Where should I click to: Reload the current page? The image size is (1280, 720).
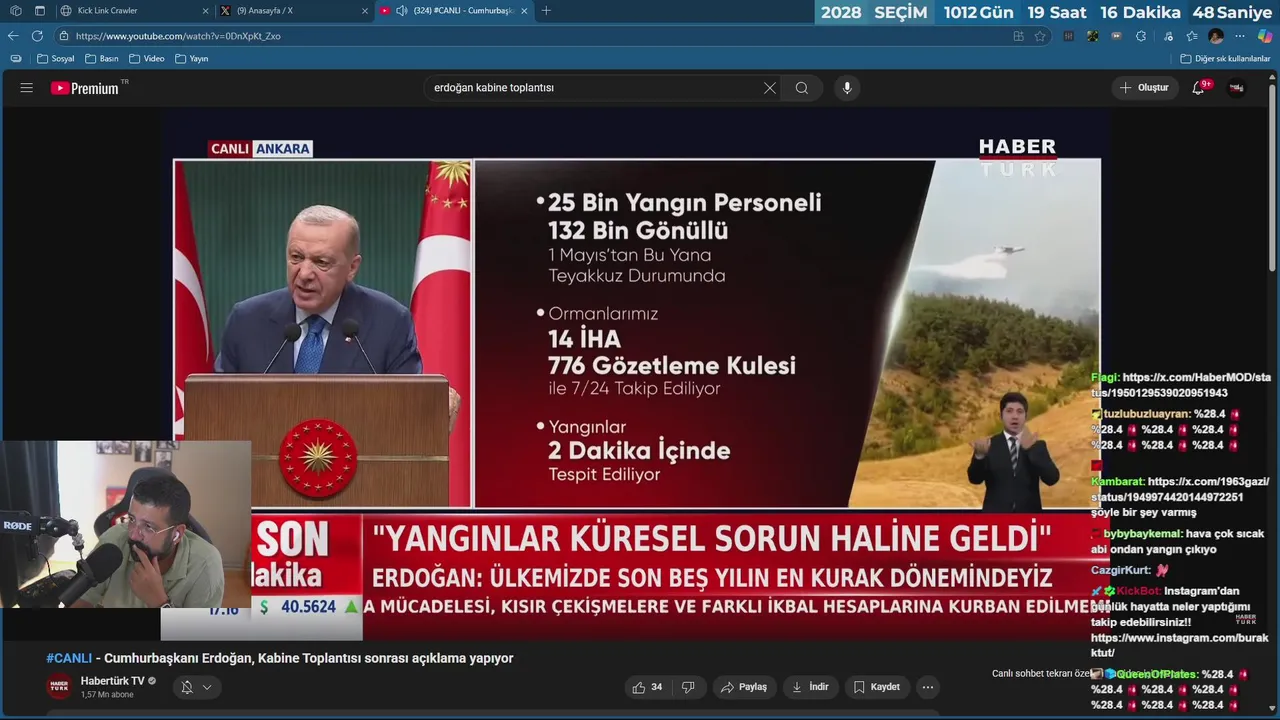pyautogui.click(x=37, y=36)
